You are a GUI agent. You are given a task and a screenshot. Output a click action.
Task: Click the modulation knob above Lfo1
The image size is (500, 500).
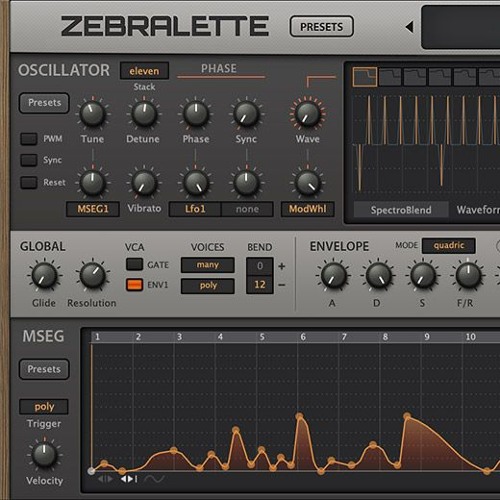click(196, 183)
